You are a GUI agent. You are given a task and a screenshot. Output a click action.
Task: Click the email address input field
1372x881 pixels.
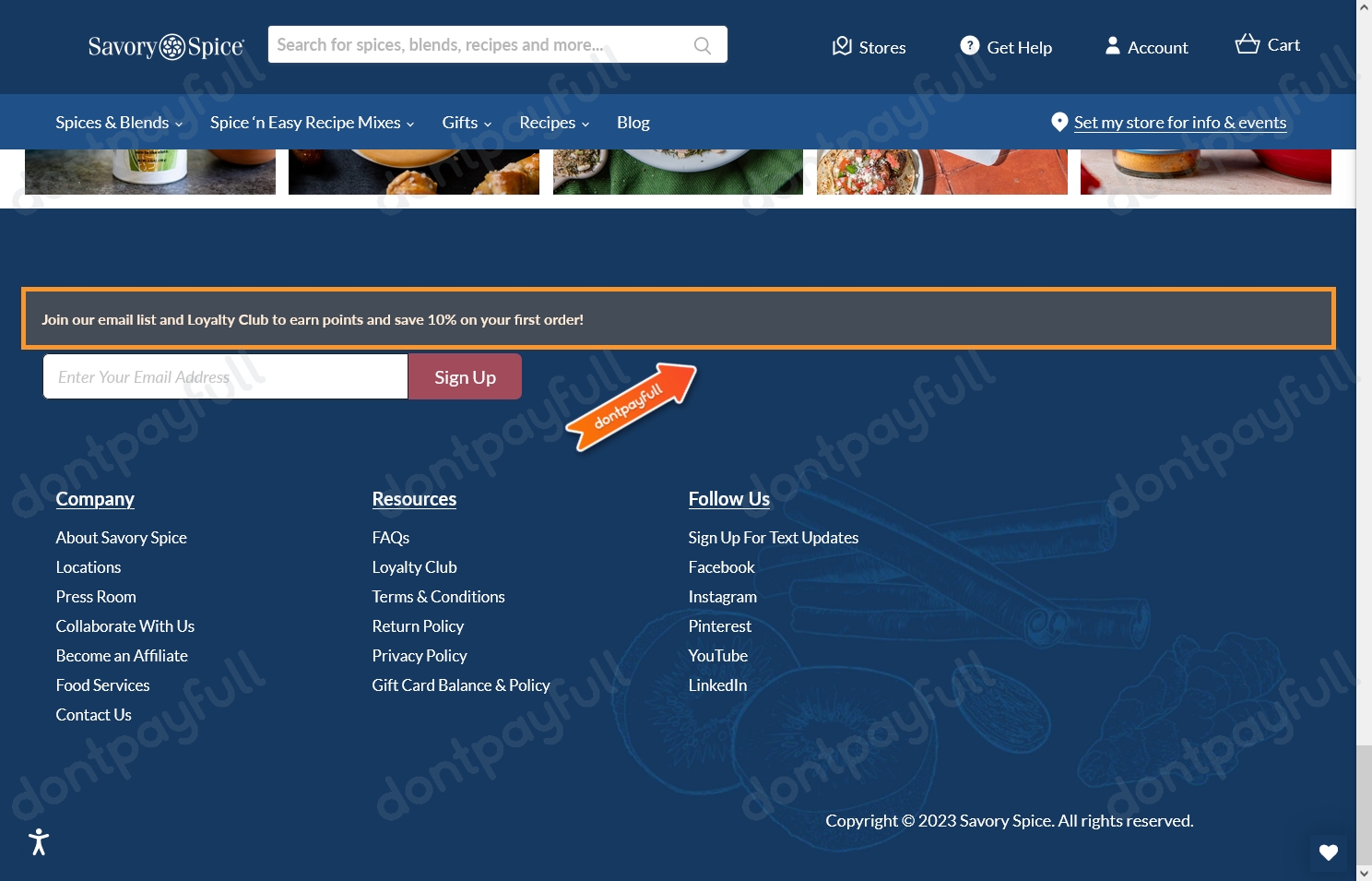(224, 376)
